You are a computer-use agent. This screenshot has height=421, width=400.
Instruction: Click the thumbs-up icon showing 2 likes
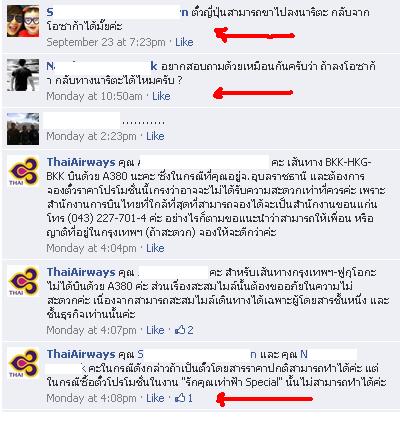[x=180, y=330]
